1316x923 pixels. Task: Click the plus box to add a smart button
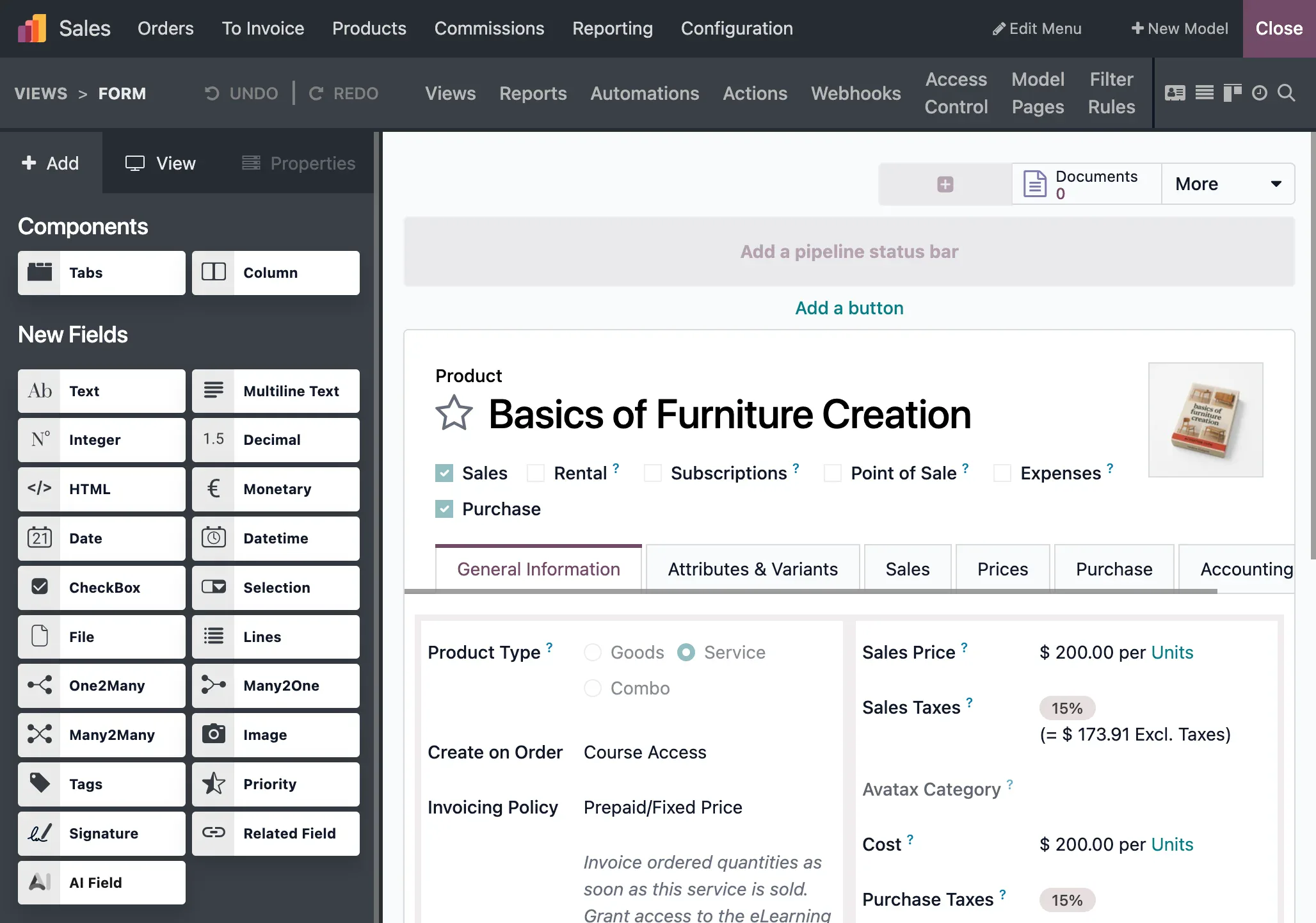coord(945,184)
